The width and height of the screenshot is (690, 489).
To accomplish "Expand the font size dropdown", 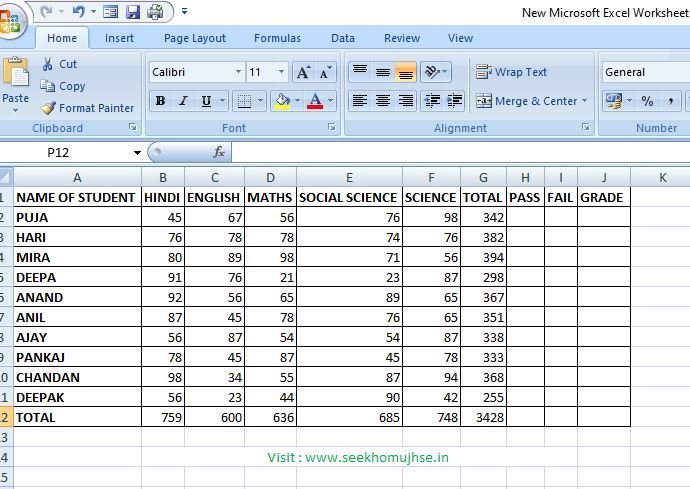I will [x=282, y=72].
